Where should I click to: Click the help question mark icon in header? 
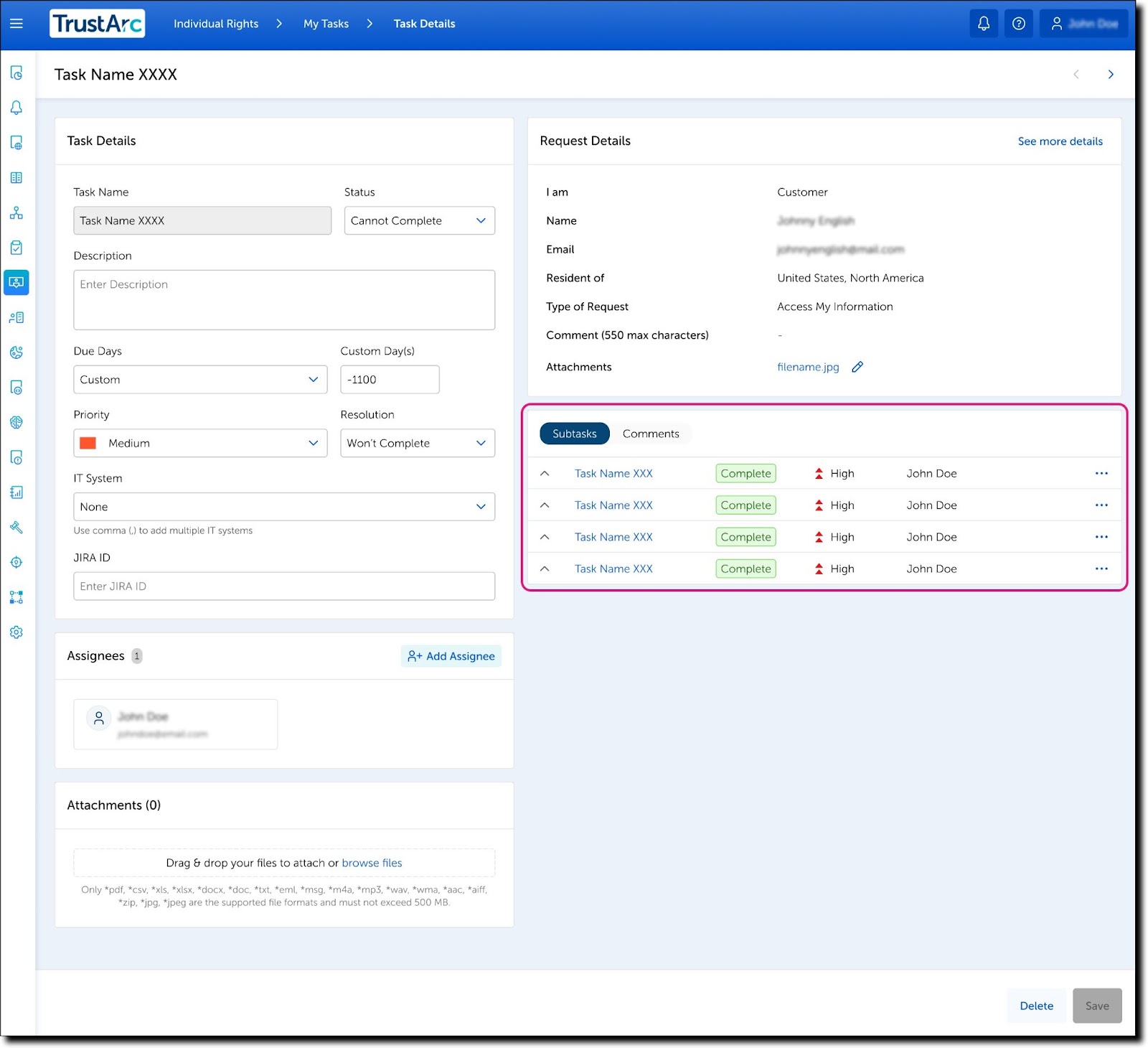[1018, 23]
